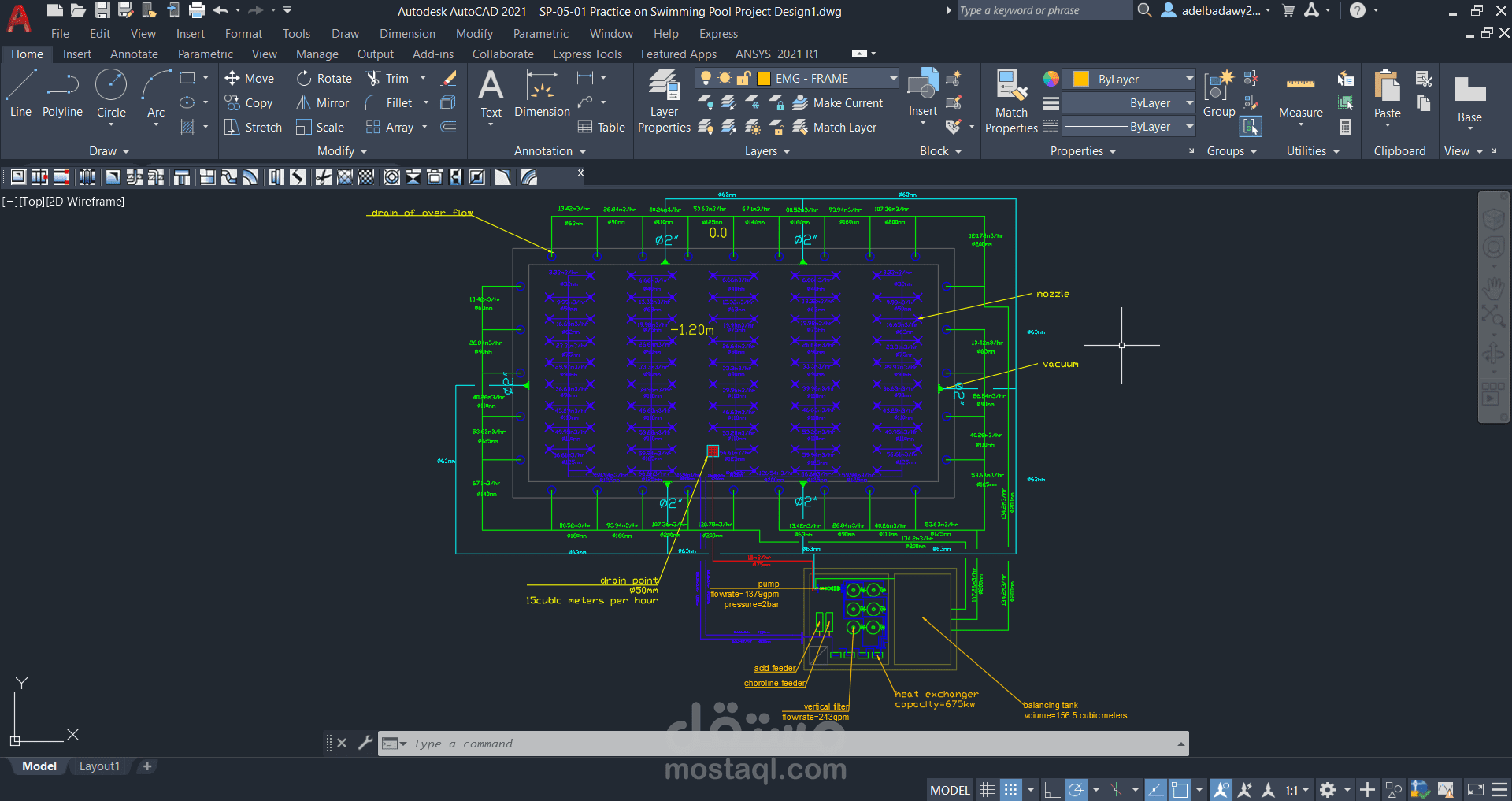
Task: Toggle ortho mode in status bar
Action: point(1052,790)
